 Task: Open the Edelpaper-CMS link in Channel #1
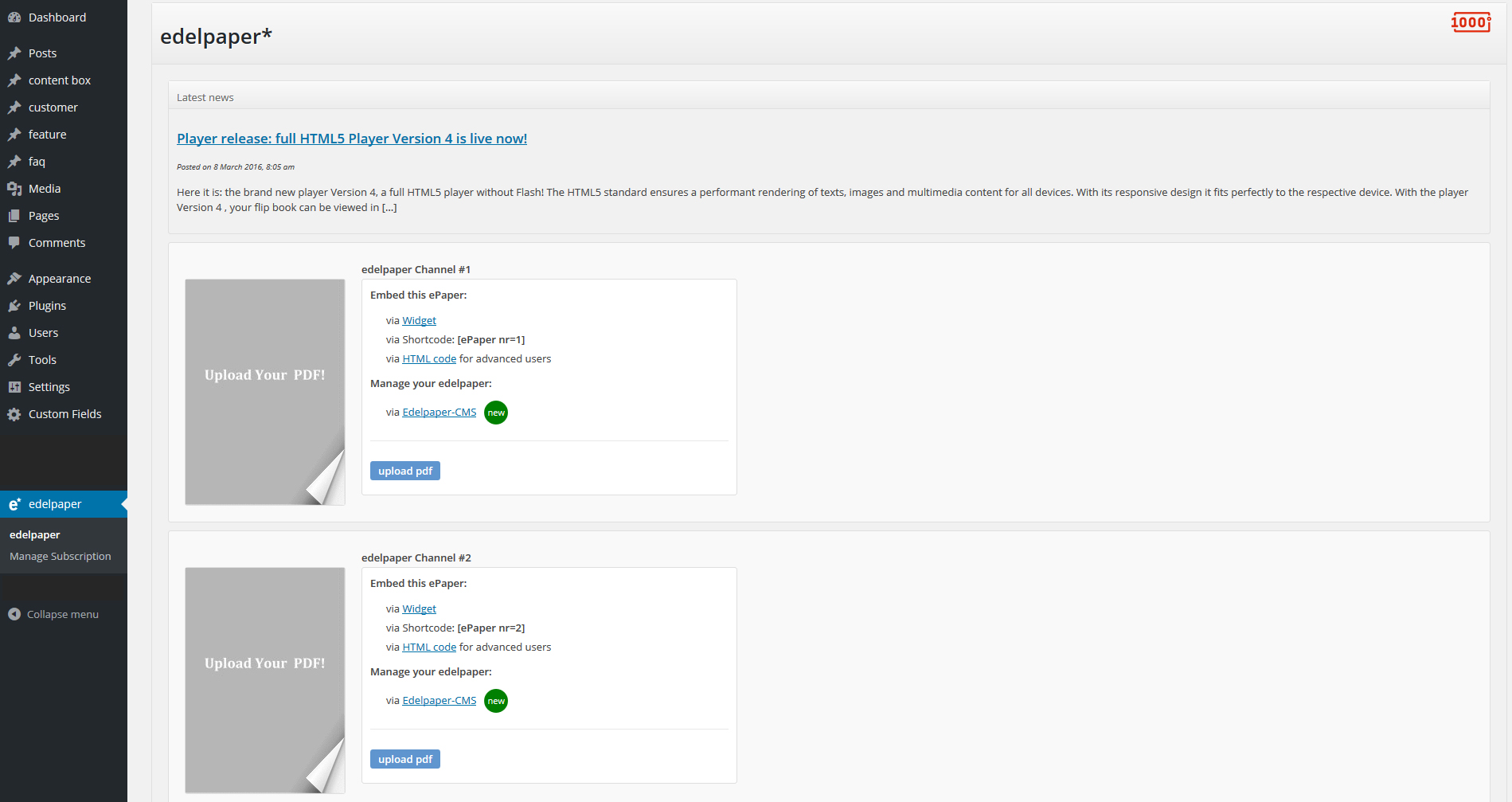(x=440, y=412)
